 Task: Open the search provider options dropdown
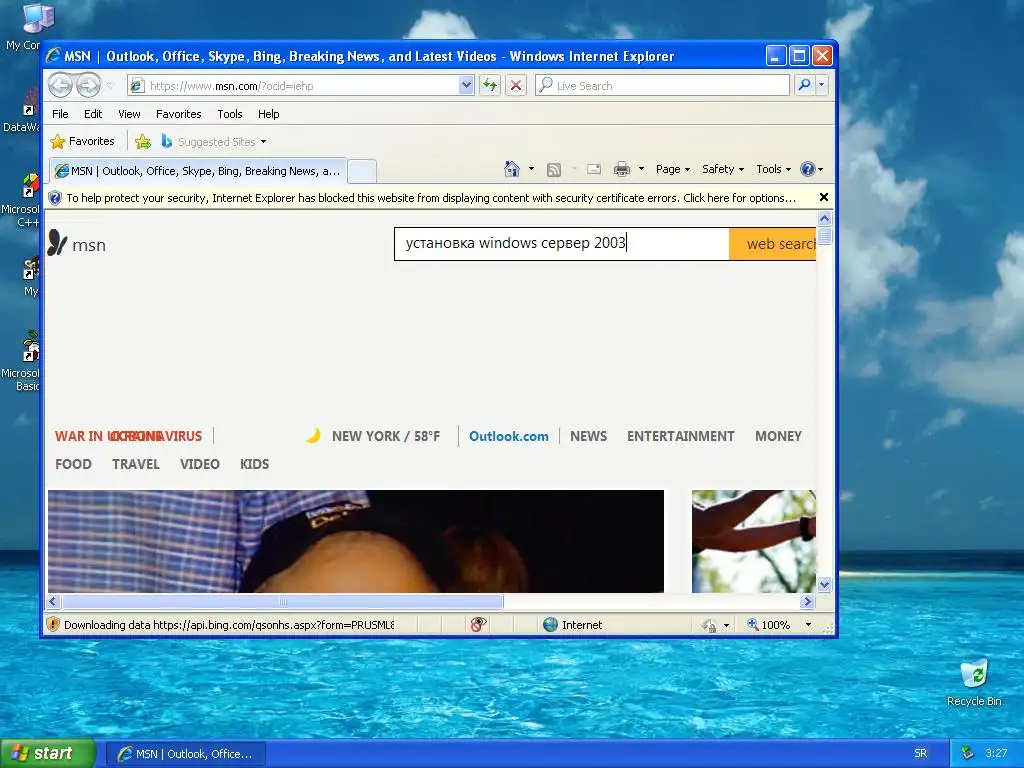tap(822, 86)
